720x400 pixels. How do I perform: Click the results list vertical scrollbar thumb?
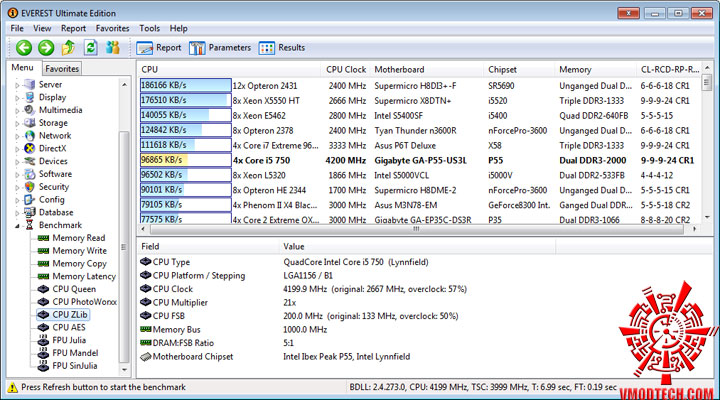[x=707, y=83]
